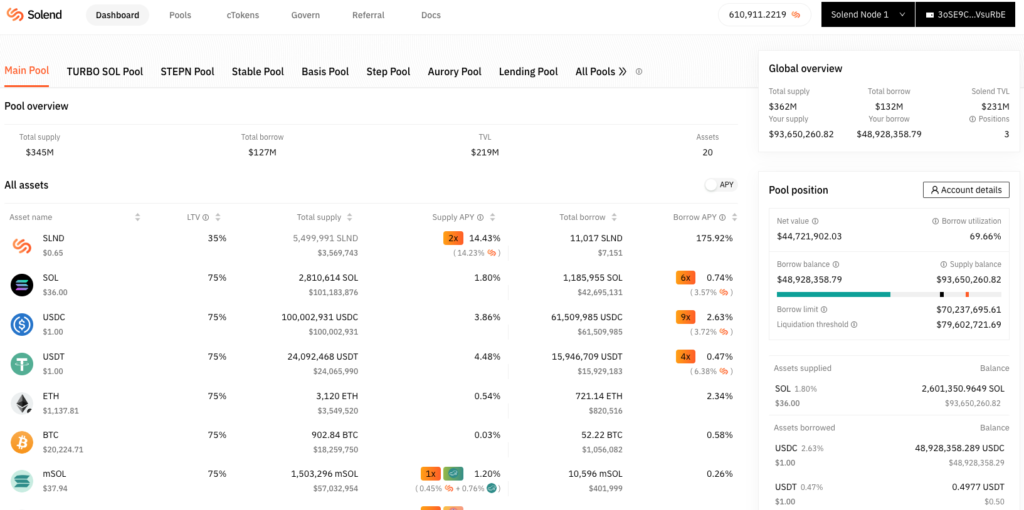
Task: Open the Govern page
Action: 305,15
